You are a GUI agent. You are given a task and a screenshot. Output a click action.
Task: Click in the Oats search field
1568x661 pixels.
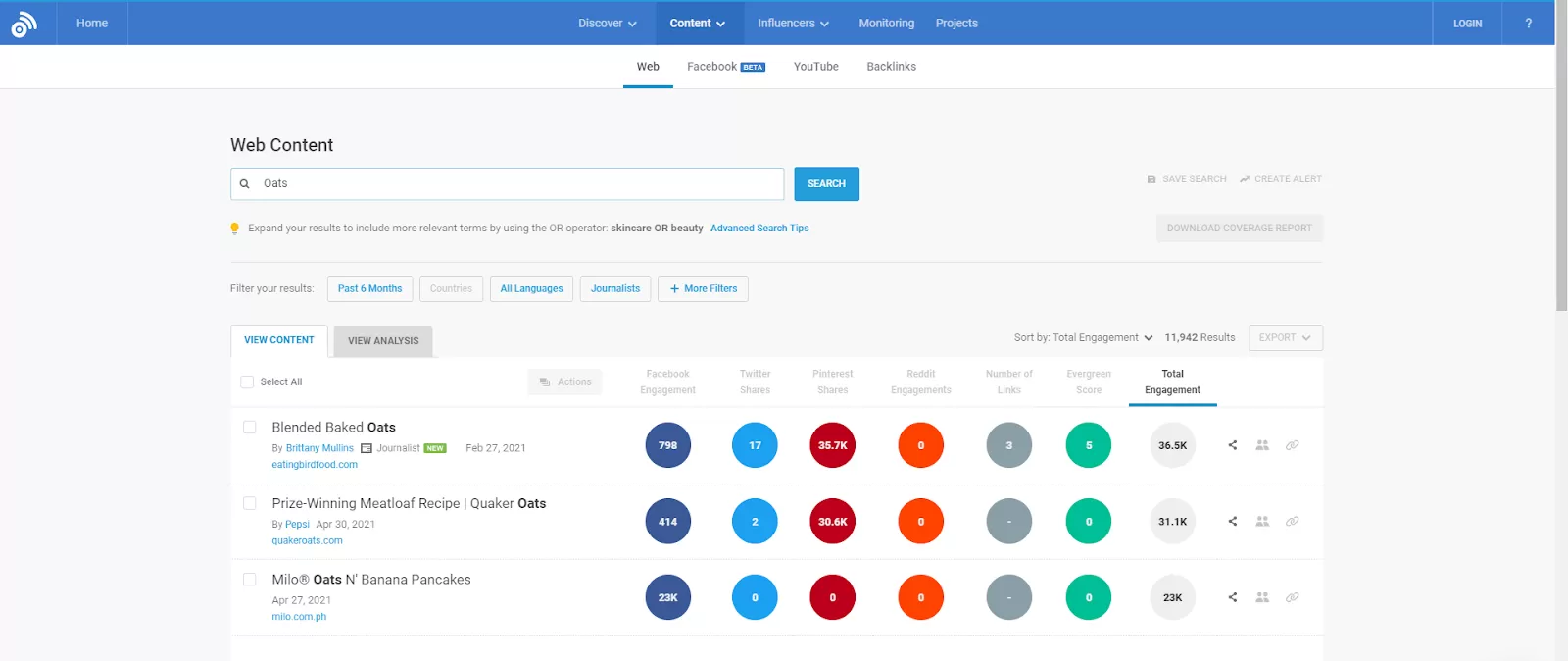point(508,184)
